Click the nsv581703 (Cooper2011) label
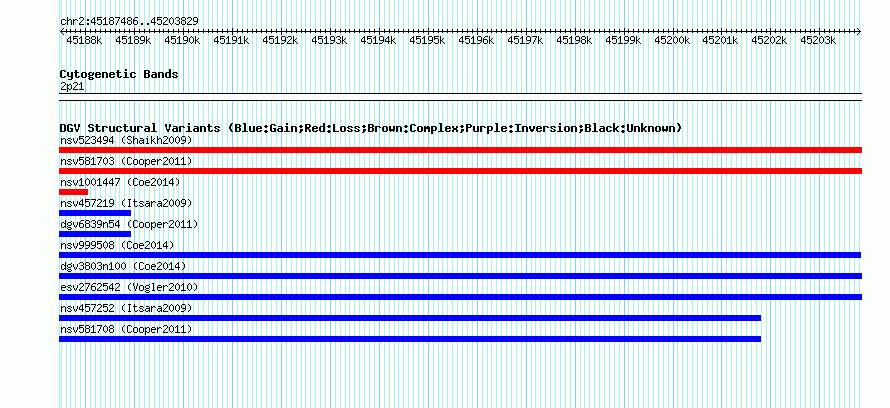Screen dimensions: 890x408 click(126, 161)
